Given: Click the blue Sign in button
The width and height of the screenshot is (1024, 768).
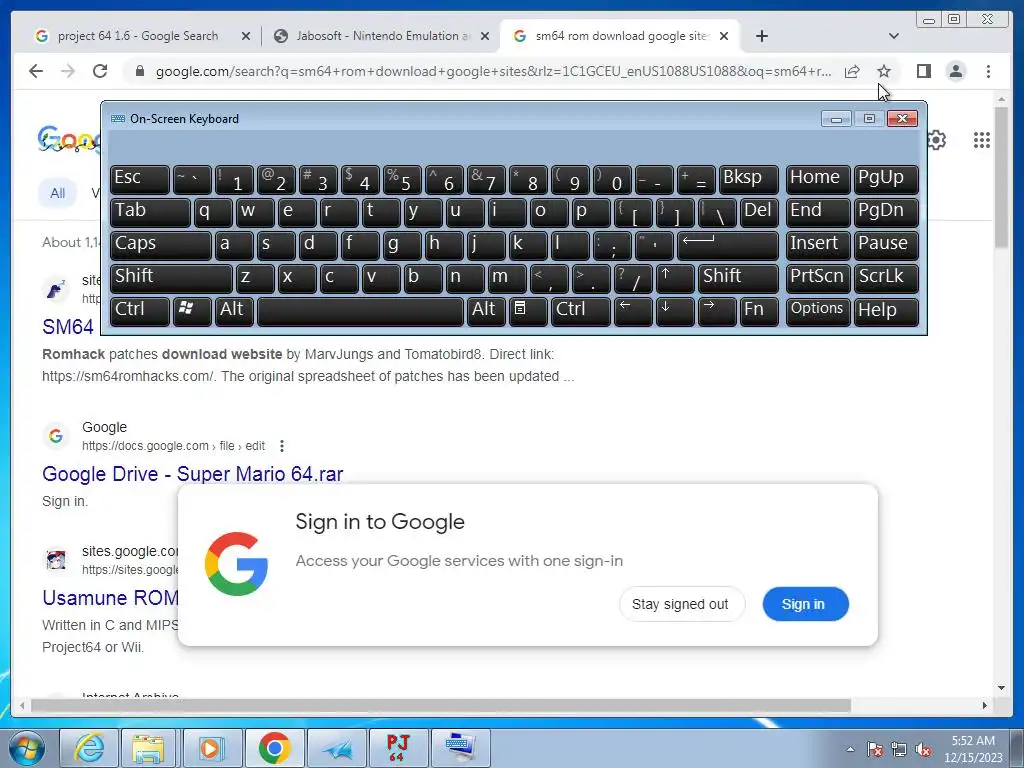Looking at the screenshot, I should pyautogui.click(x=805, y=604).
